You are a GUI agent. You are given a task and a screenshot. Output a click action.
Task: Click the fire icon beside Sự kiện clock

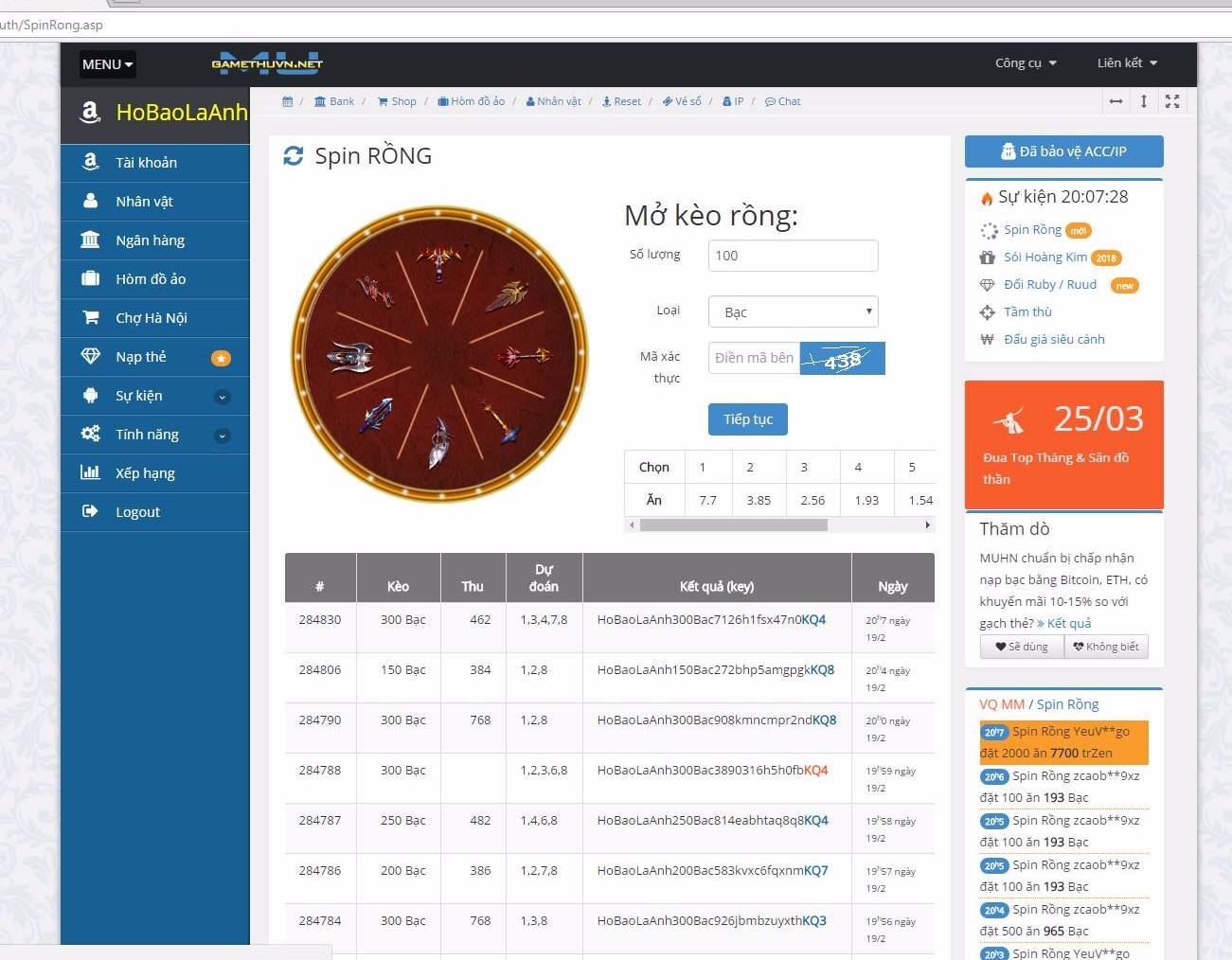click(986, 198)
